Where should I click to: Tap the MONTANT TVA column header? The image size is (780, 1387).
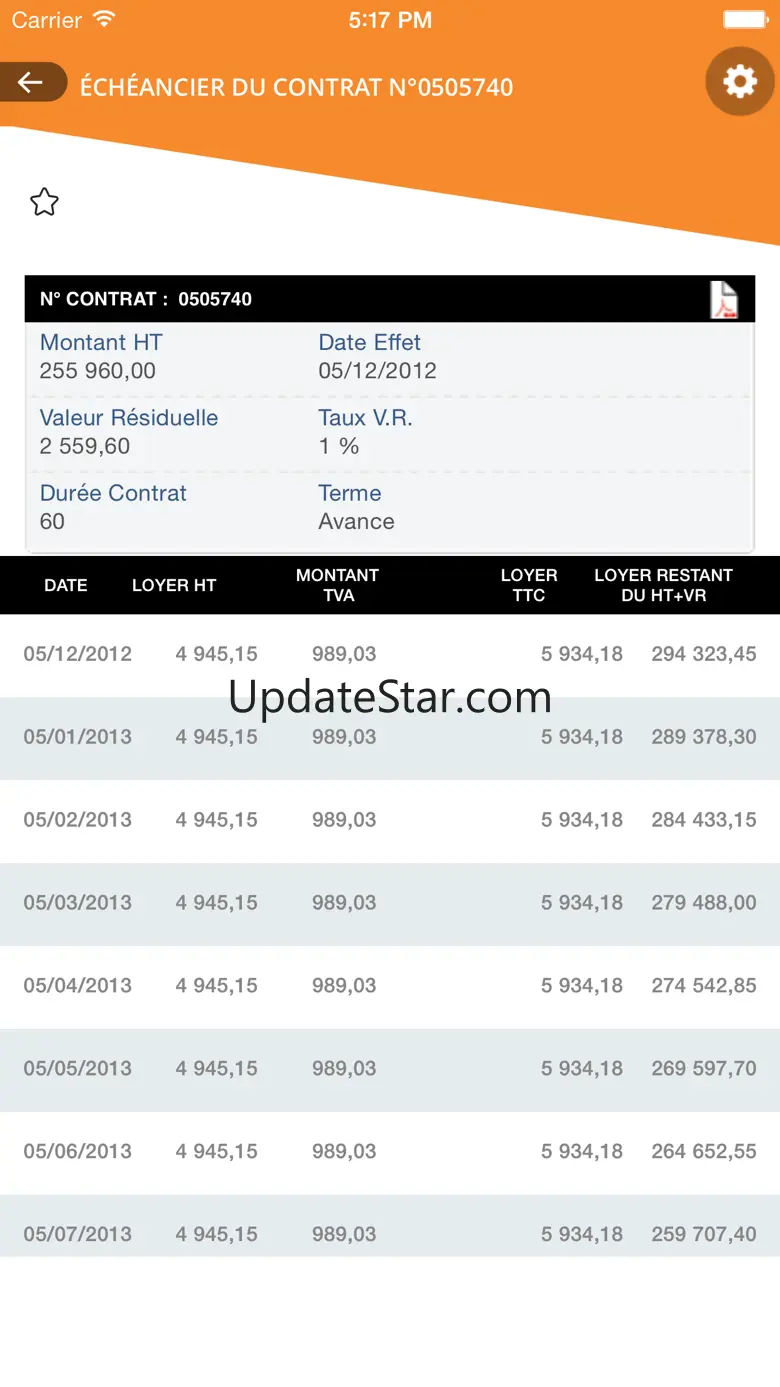[338, 585]
